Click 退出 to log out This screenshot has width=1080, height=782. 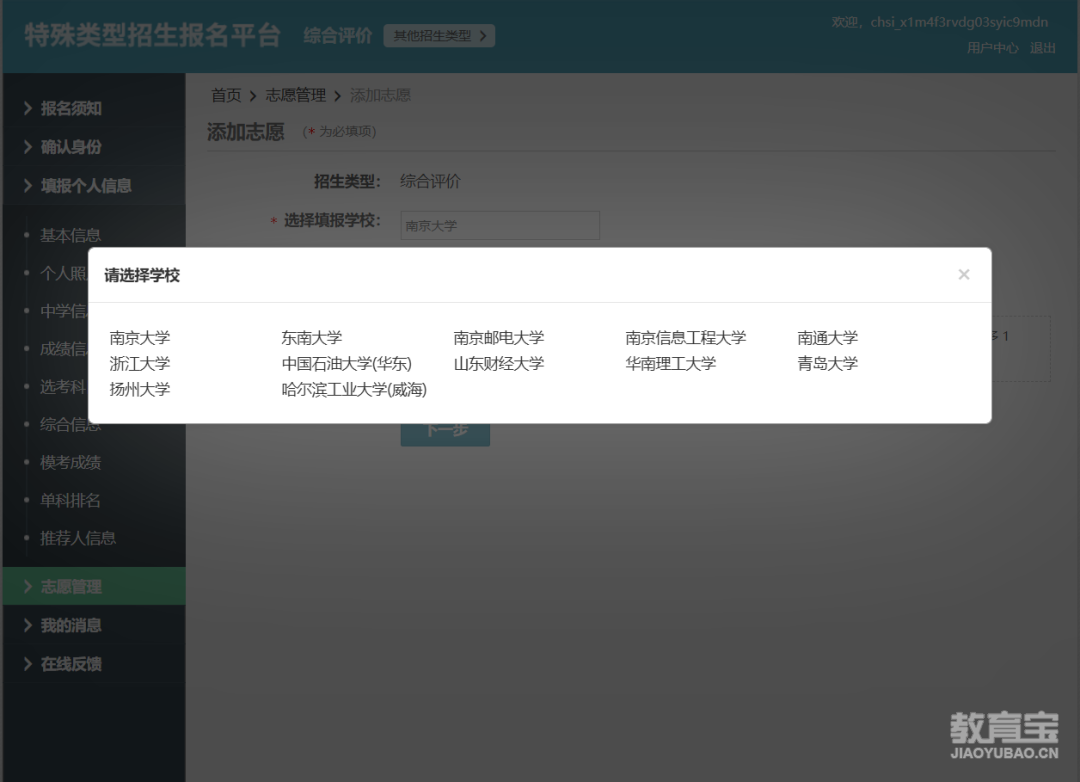[1043, 48]
